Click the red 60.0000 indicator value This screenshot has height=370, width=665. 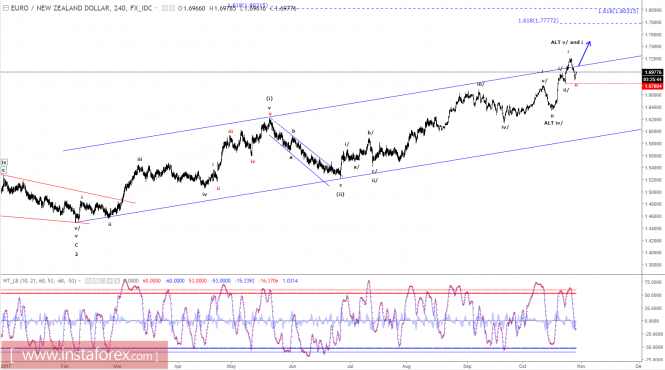coord(152,280)
